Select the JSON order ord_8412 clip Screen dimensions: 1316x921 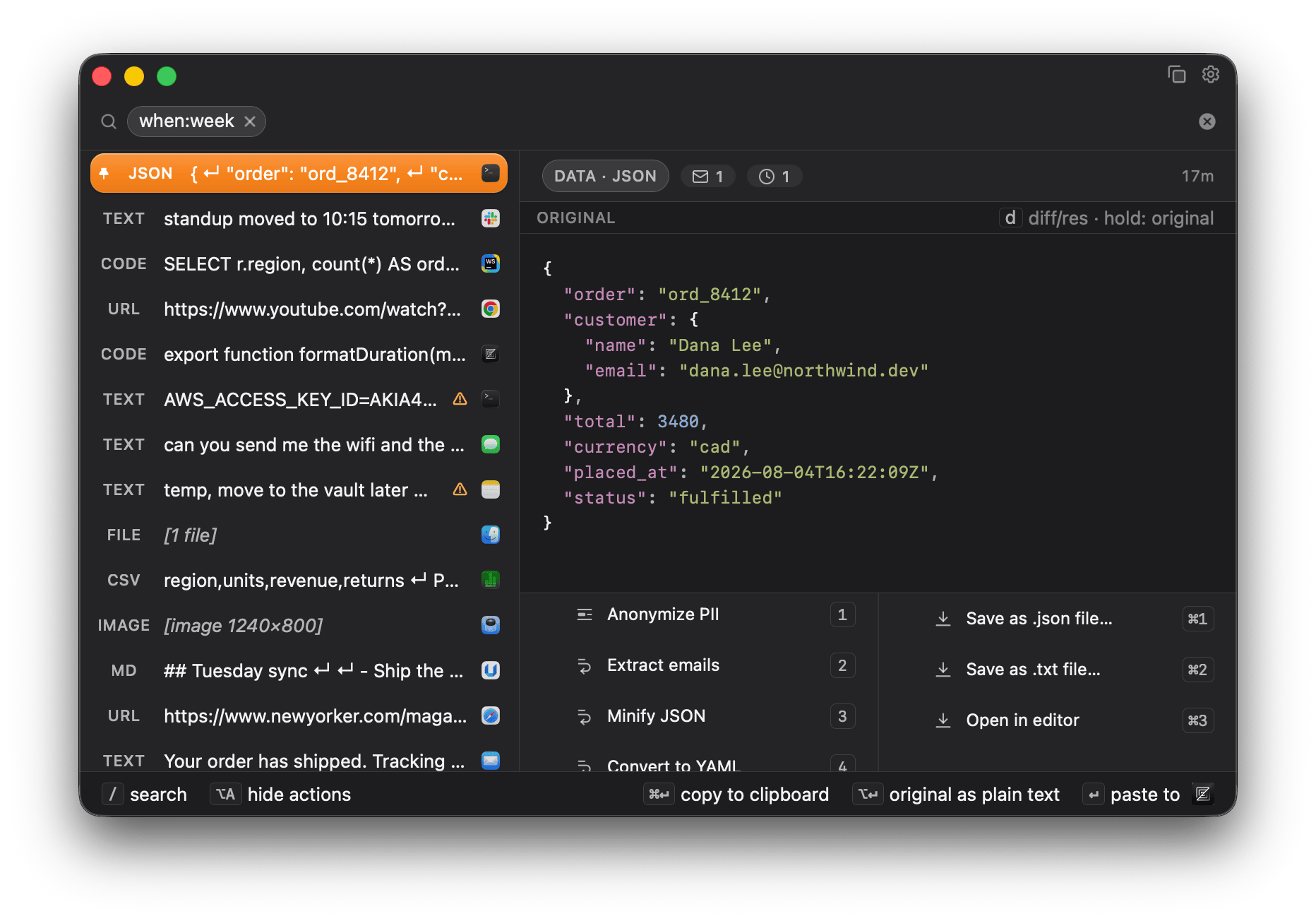(x=299, y=173)
